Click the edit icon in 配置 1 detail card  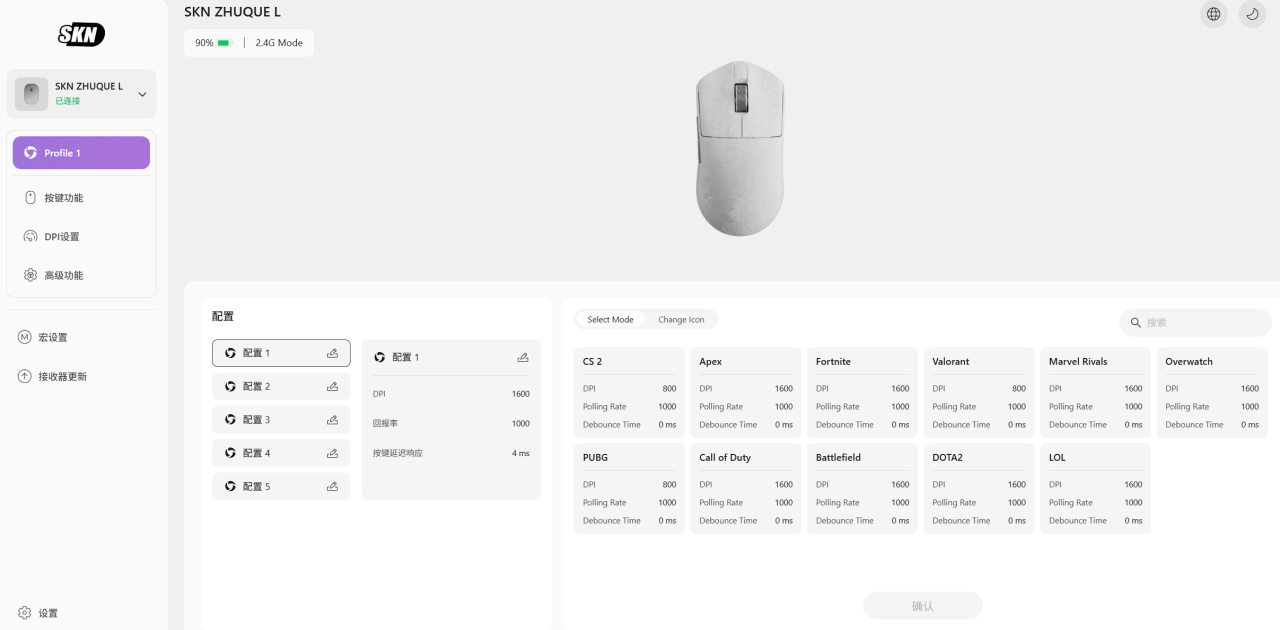coord(522,357)
